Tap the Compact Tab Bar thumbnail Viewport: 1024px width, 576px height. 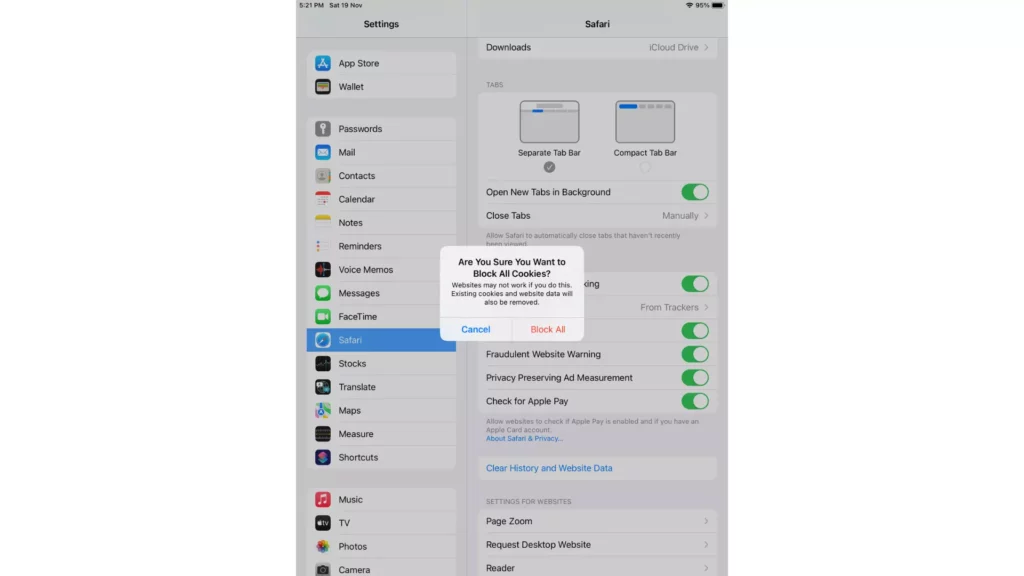[645, 122]
